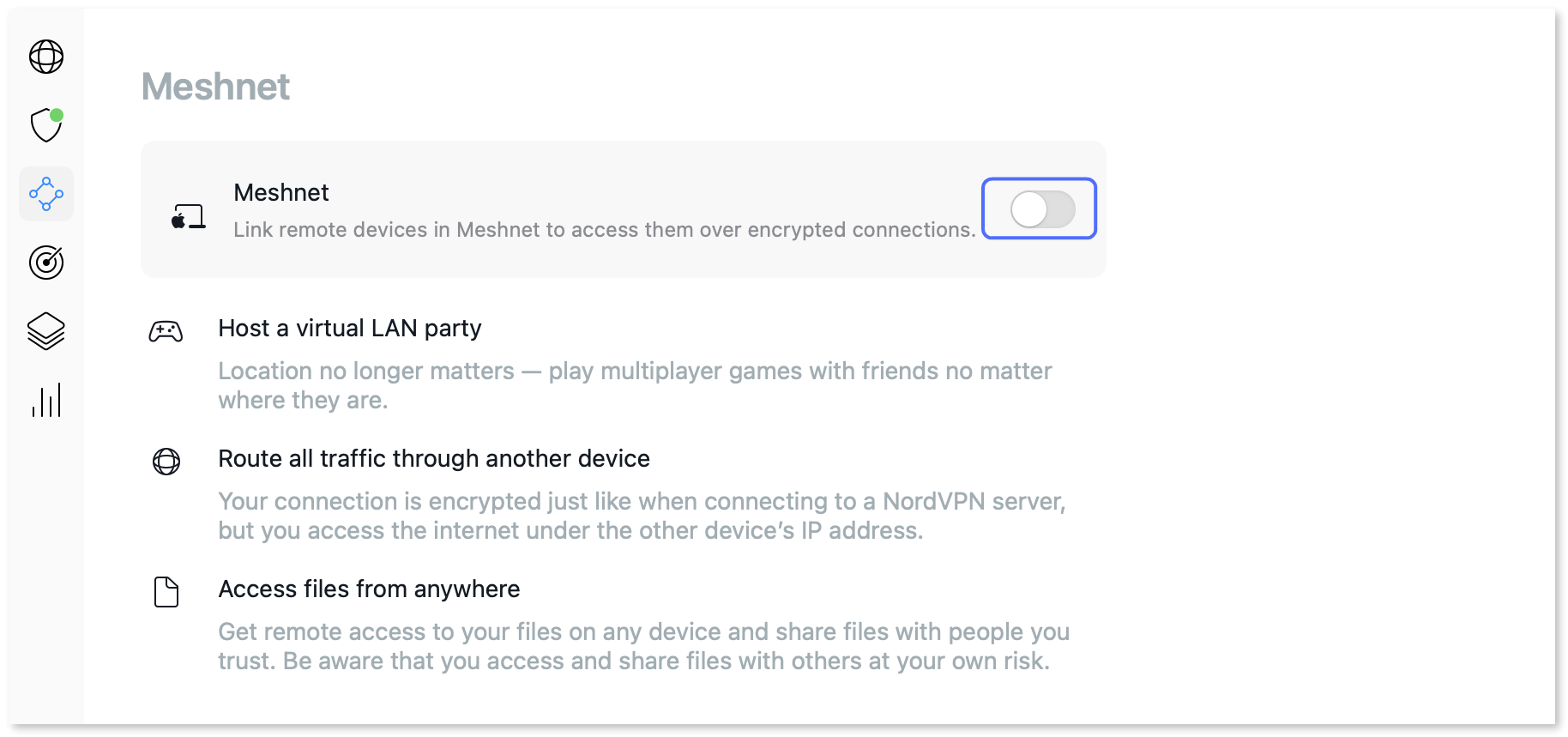Image resolution: width=1568 pixels, height=737 pixels.
Task: Select the Meshnet label inside the card
Action: point(281,192)
